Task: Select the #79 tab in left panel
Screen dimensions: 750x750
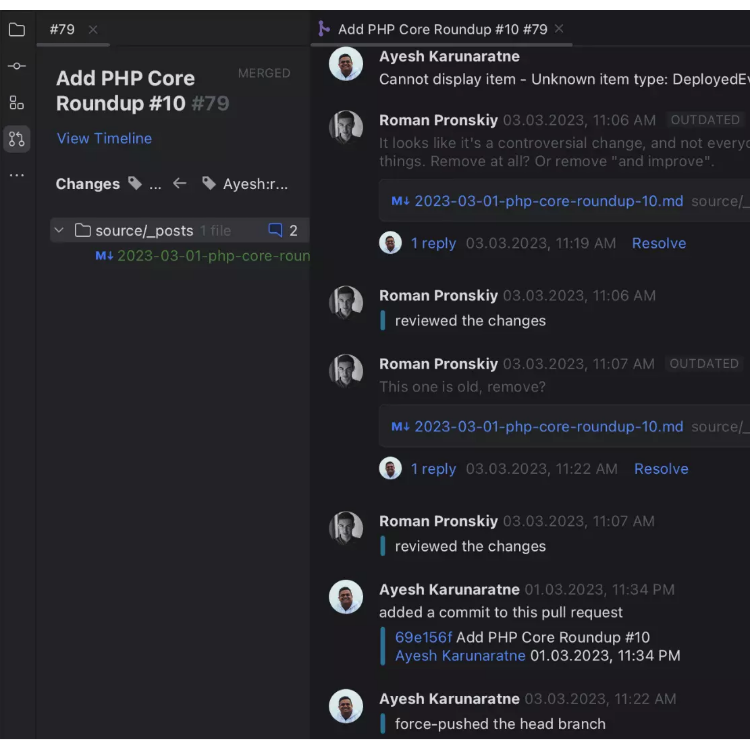Action: 62,30
